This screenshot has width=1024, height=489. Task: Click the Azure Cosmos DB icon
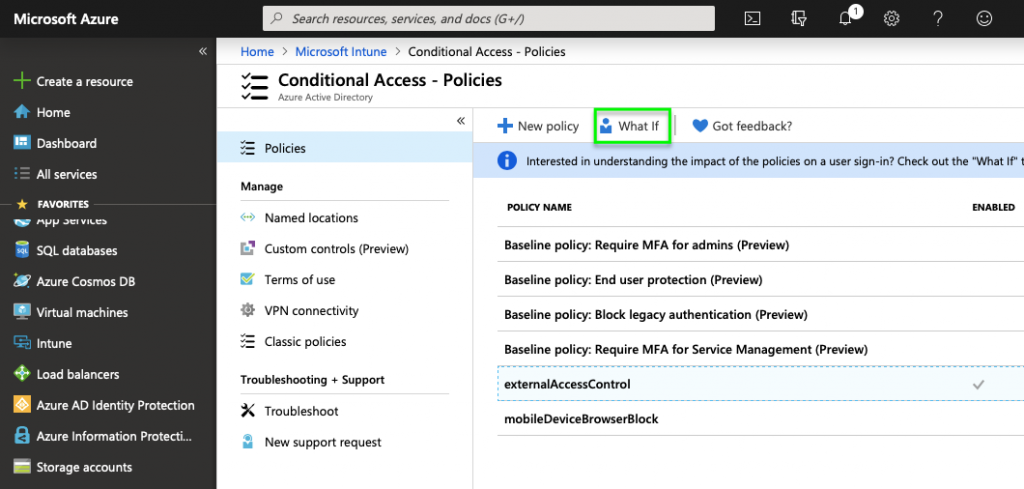click(x=21, y=281)
